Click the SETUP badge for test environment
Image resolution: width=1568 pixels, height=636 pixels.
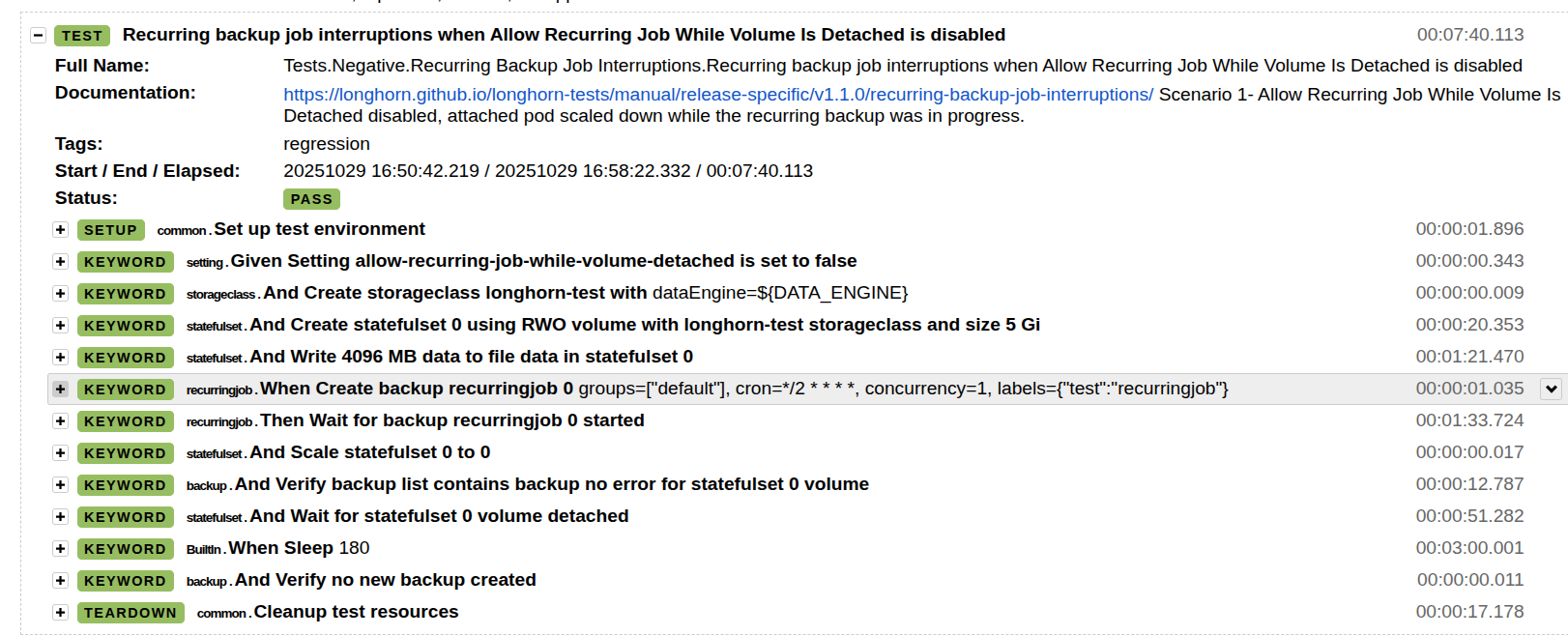tap(110, 230)
